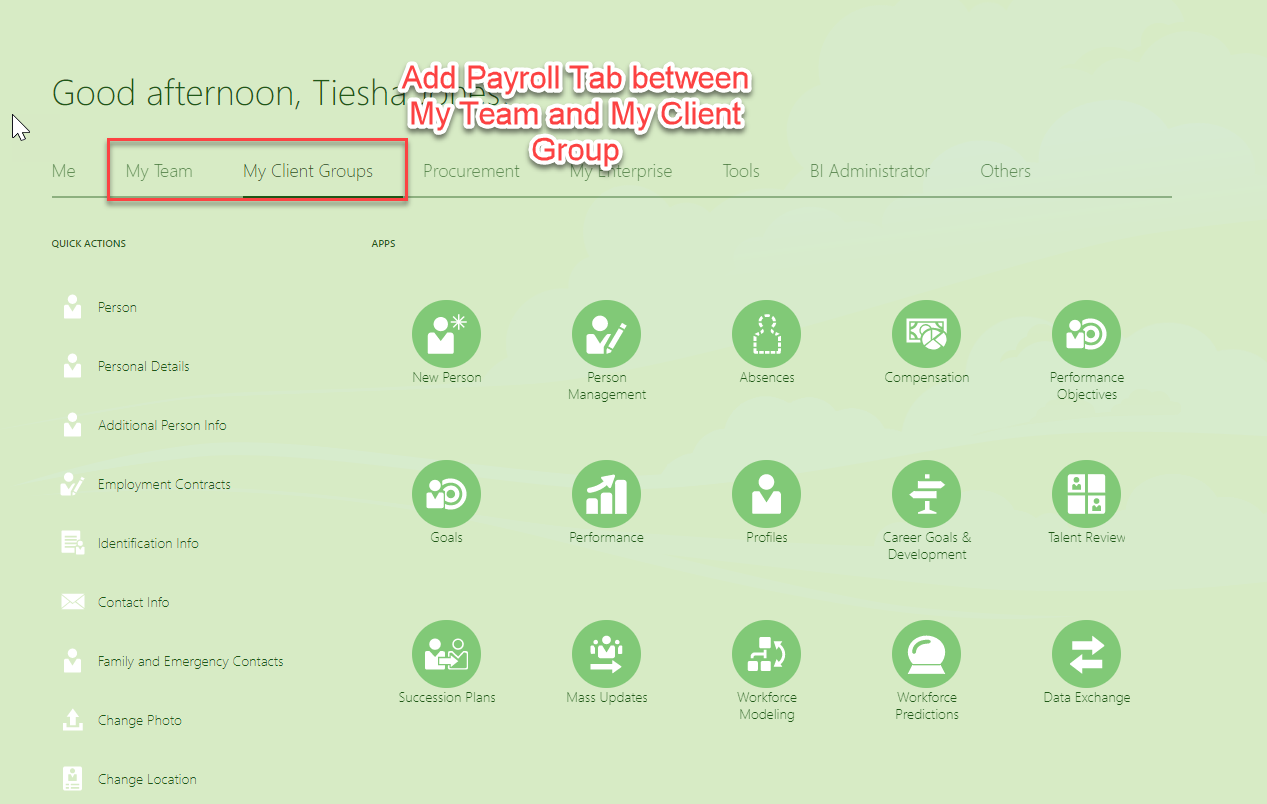
Task: Click the Succession Plans label text
Action: (446, 698)
